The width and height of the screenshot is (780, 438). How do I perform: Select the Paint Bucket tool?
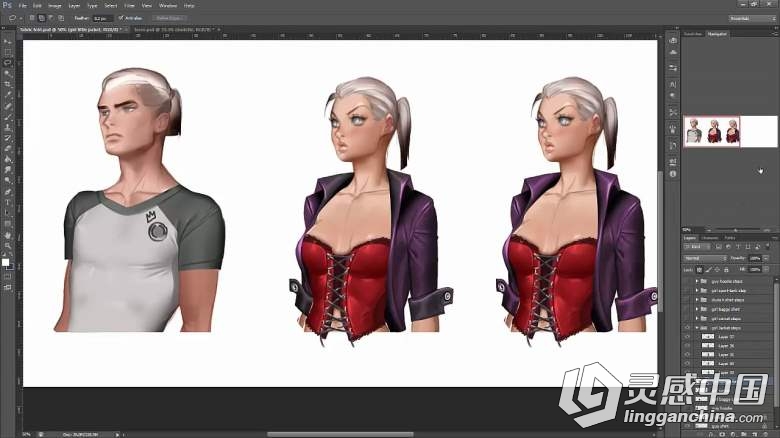pos(7,159)
